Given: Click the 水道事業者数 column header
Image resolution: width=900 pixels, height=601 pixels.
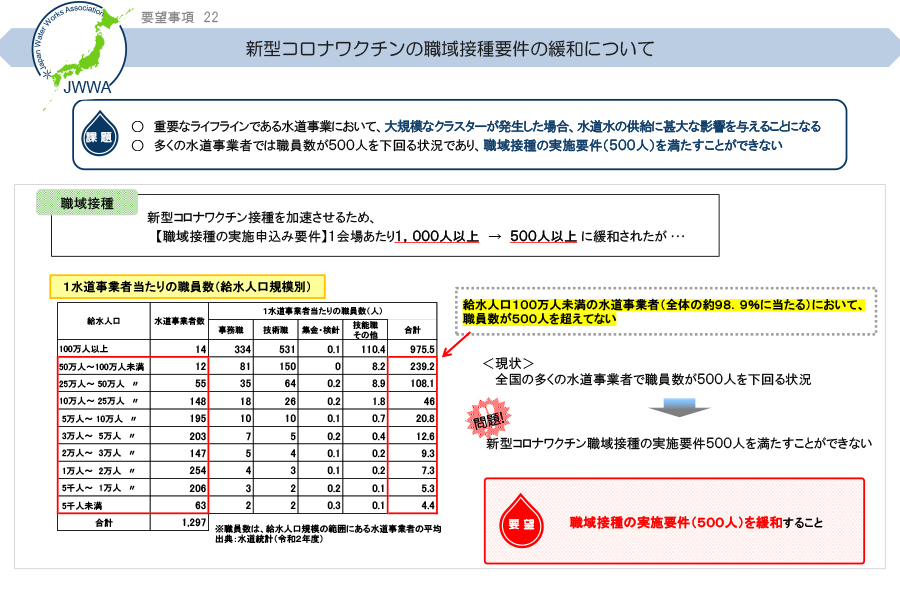Looking at the screenshot, I should pos(180,321).
